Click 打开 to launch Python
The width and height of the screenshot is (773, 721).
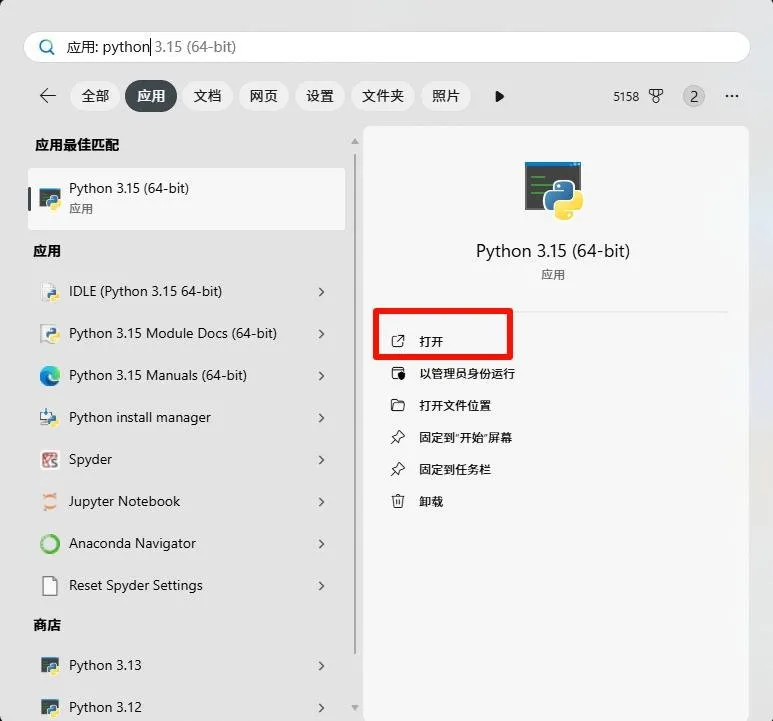point(431,341)
